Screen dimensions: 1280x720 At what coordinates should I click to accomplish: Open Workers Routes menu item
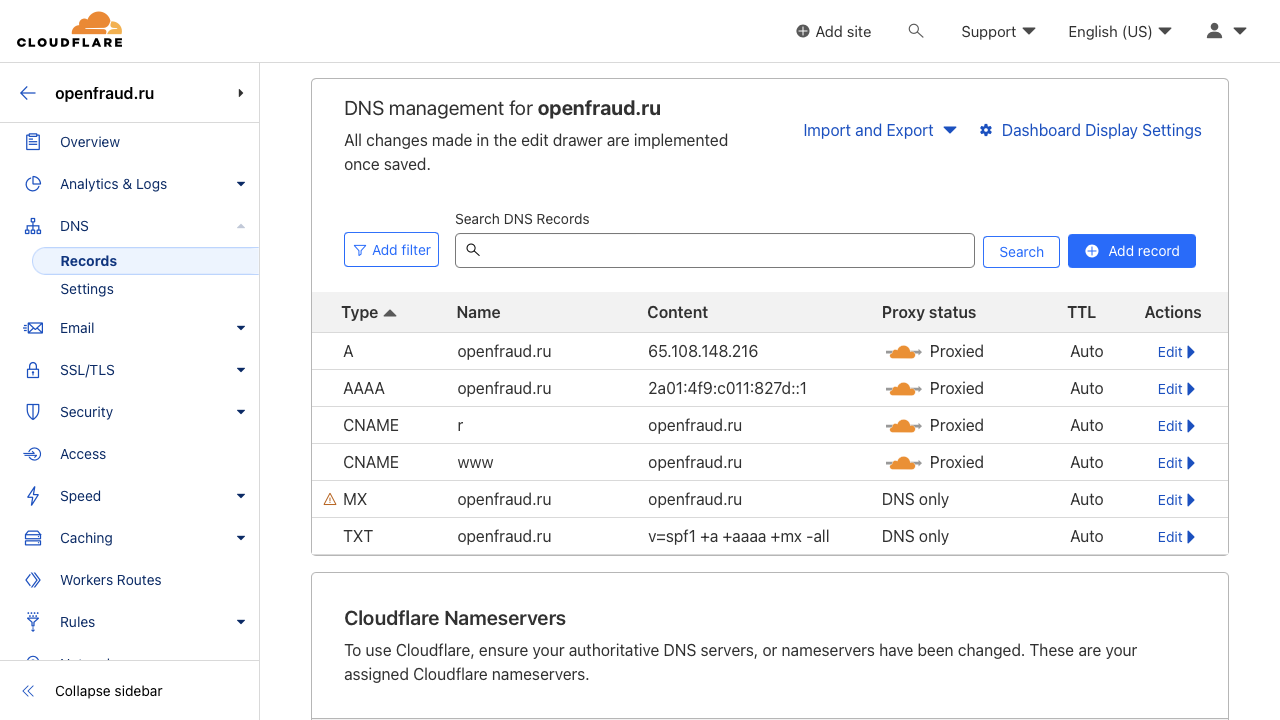pyautogui.click(x=110, y=580)
